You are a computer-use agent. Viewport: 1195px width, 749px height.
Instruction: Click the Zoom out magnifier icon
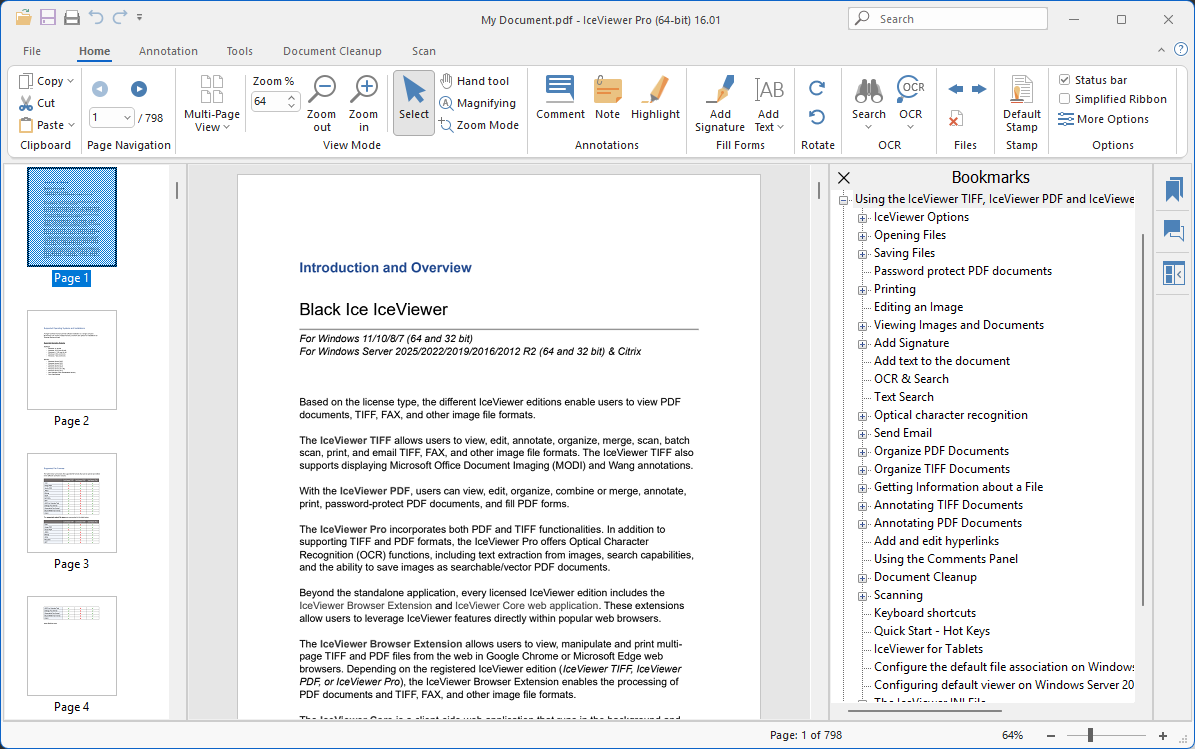pyautogui.click(x=321, y=92)
